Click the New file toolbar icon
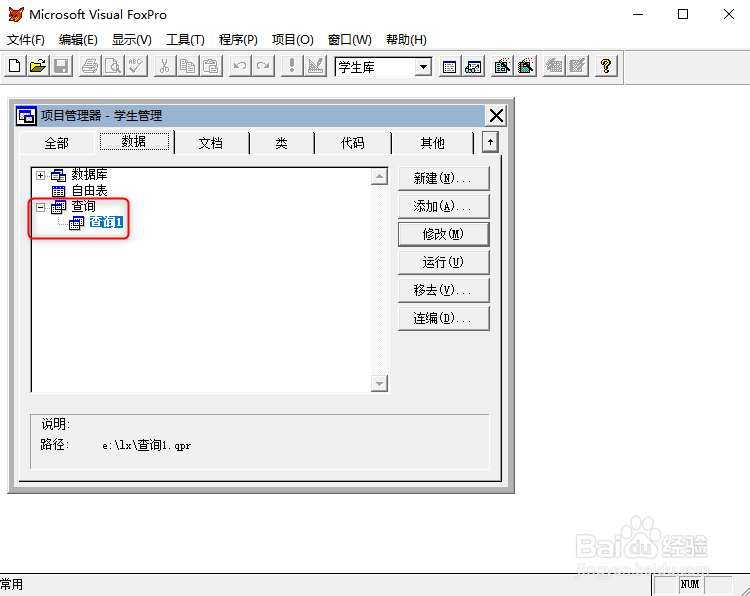 (x=15, y=66)
